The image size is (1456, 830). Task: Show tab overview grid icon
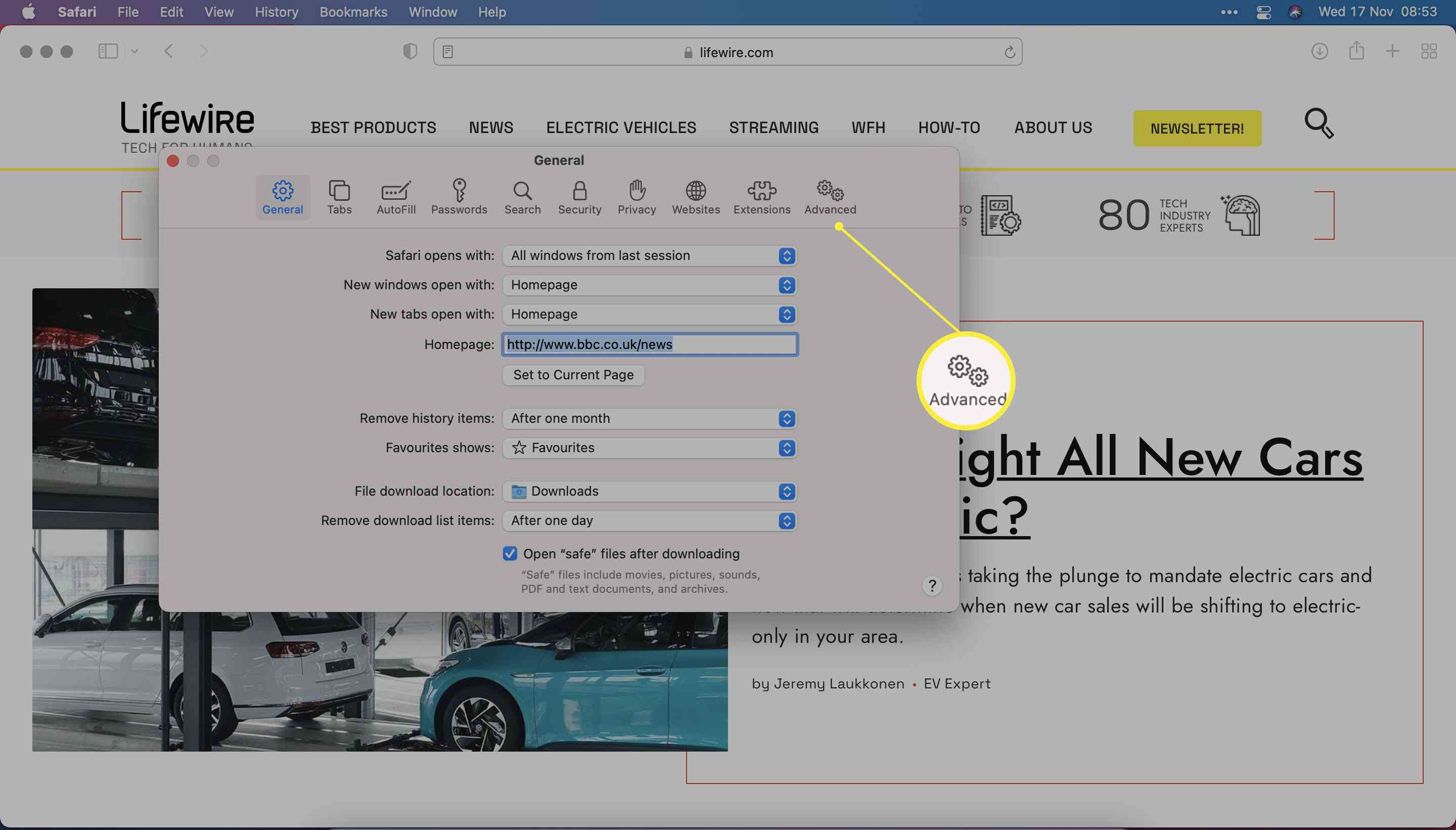pyautogui.click(x=1429, y=51)
